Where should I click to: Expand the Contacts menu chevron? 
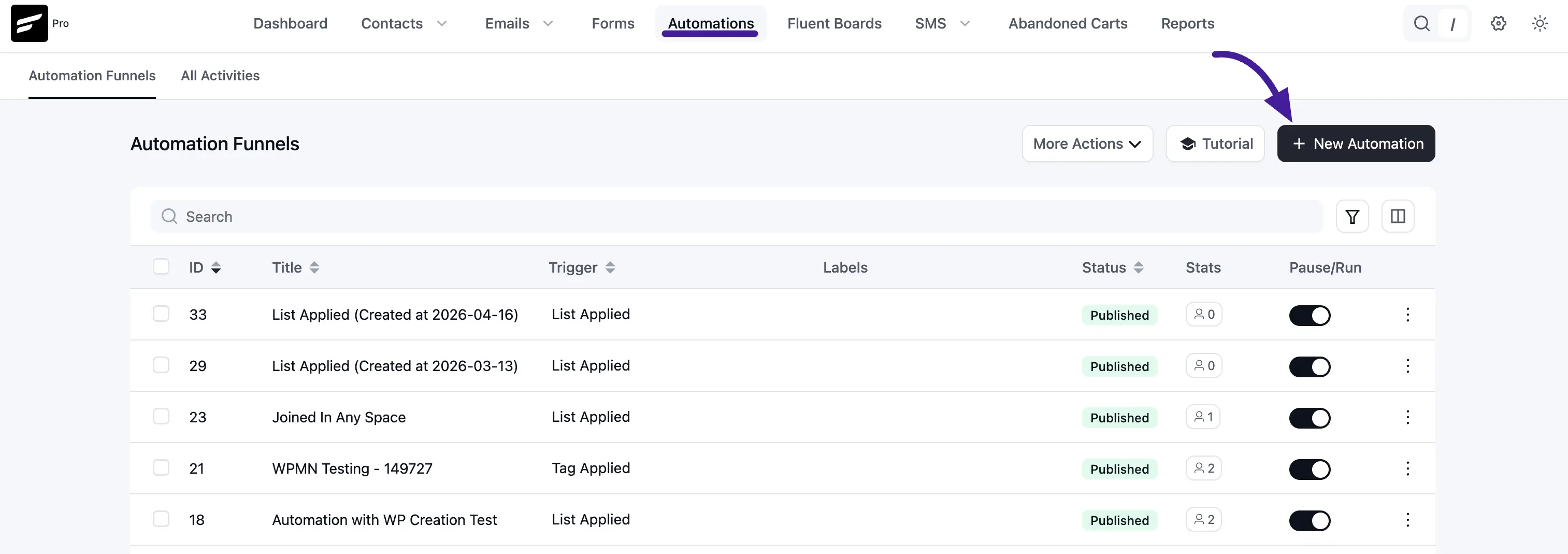[442, 24]
